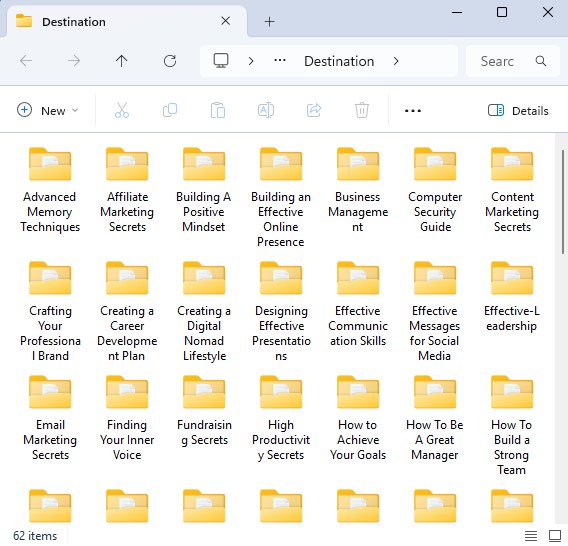This screenshot has width=568, height=546.
Task: Toggle the Details pane
Action: tap(518, 110)
